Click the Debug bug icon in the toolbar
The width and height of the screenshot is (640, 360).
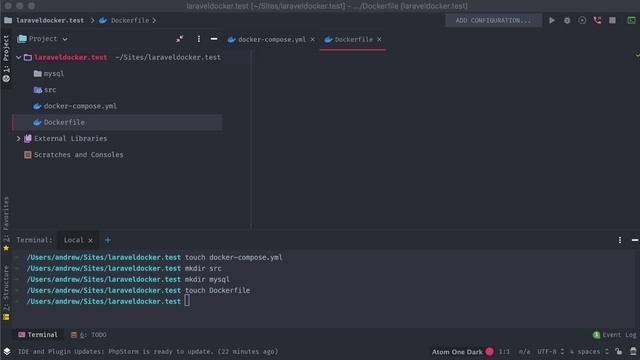click(567, 20)
